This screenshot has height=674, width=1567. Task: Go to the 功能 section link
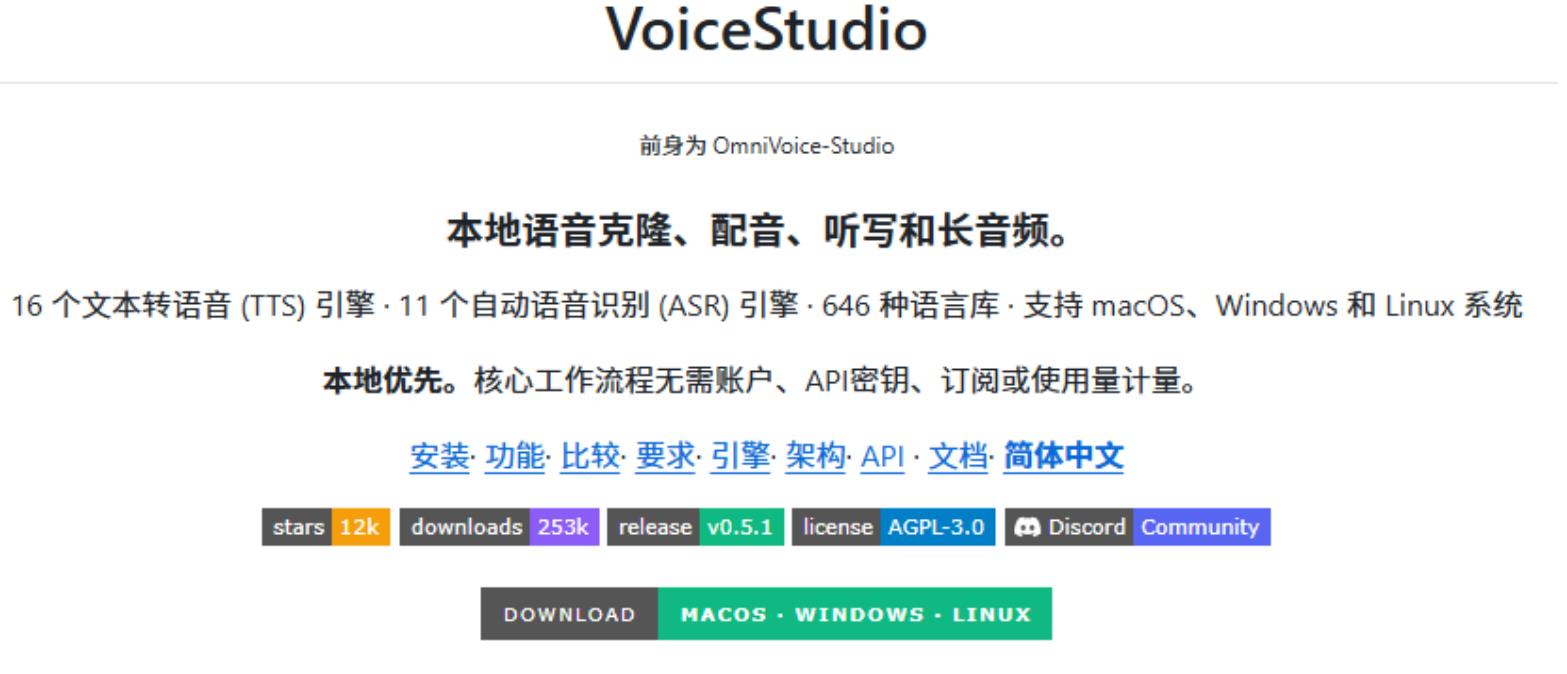coord(514,456)
